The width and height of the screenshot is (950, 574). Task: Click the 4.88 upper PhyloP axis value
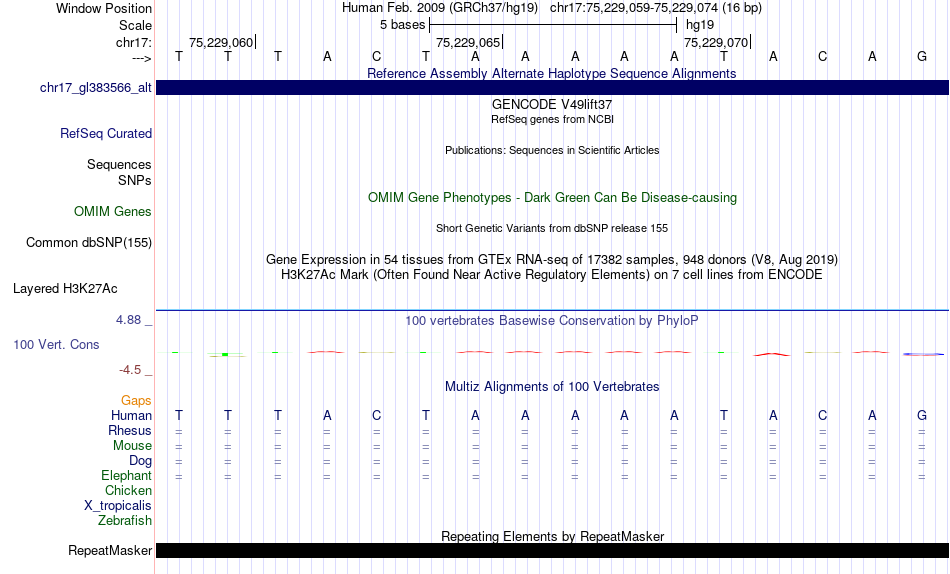(128, 320)
